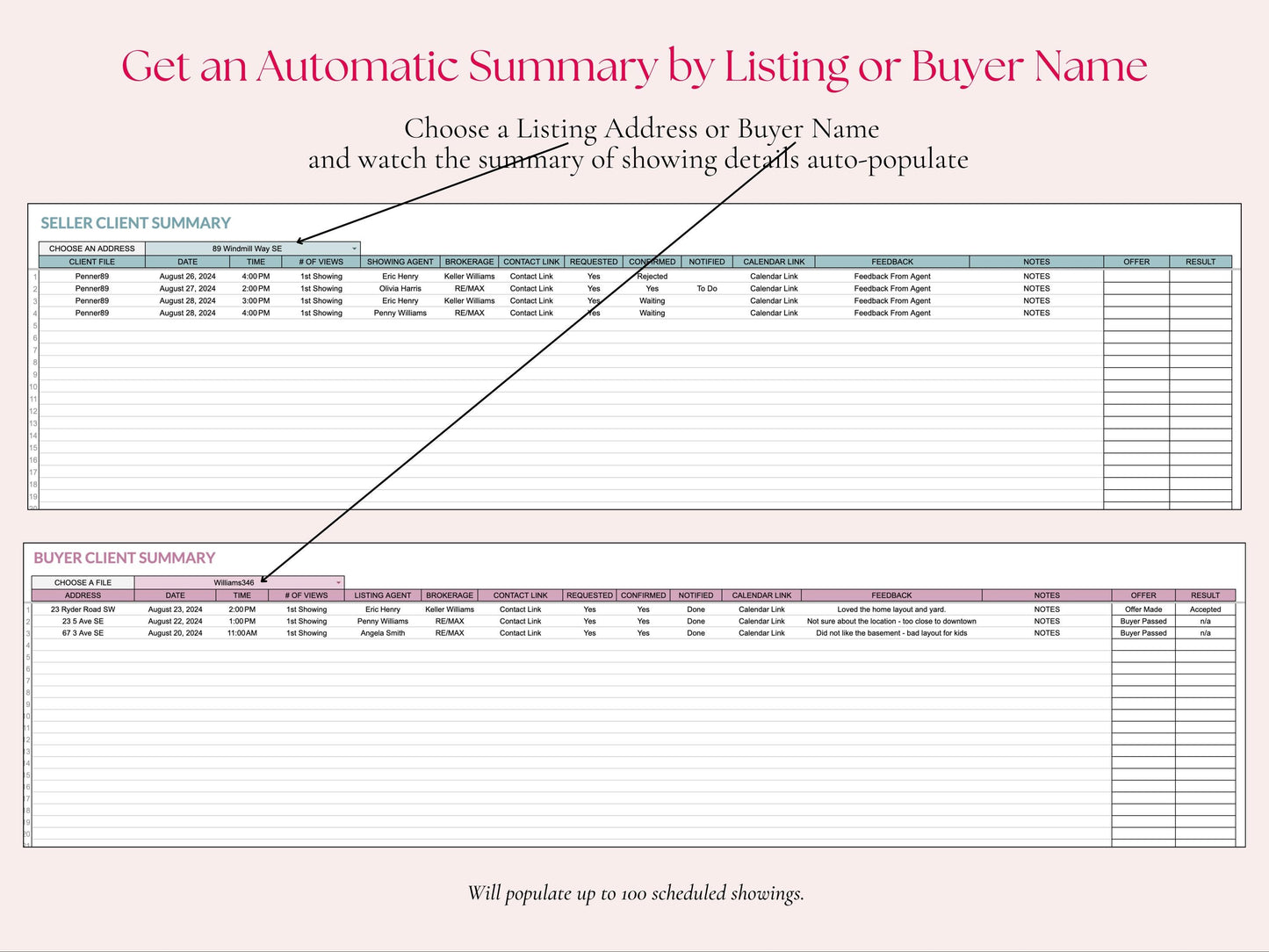Select the 67 3 Ave SE address cell
Screen dimensions: 1269x952
pos(83,633)
